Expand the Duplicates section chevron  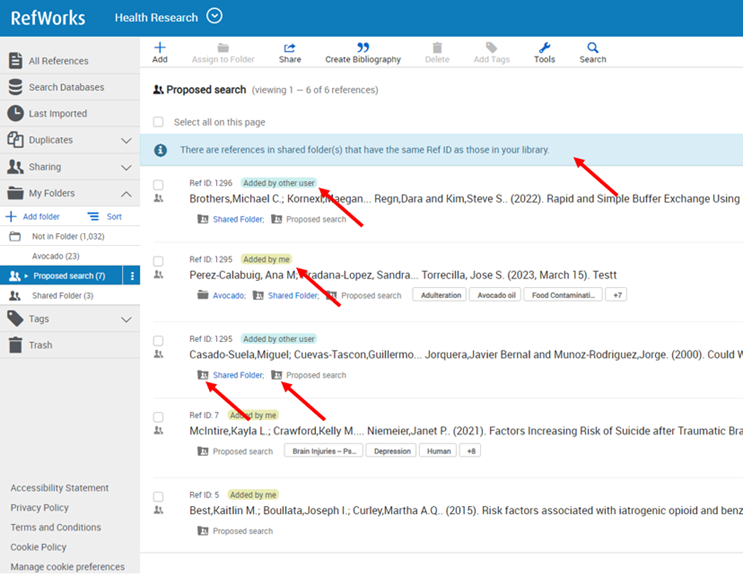(x=126, y=141)
